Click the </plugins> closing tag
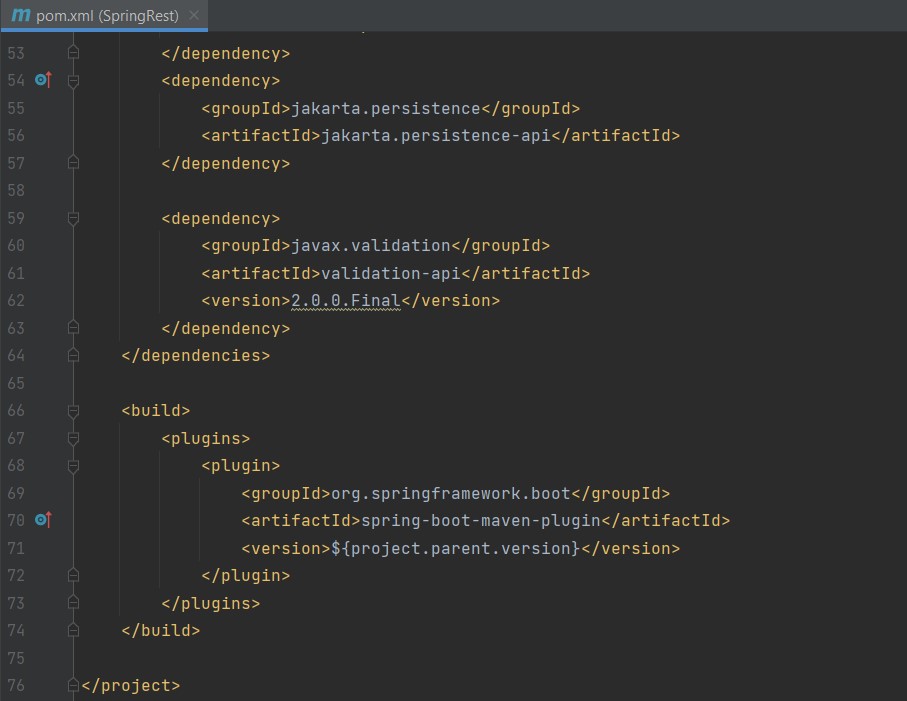 (x=211, y=603)
